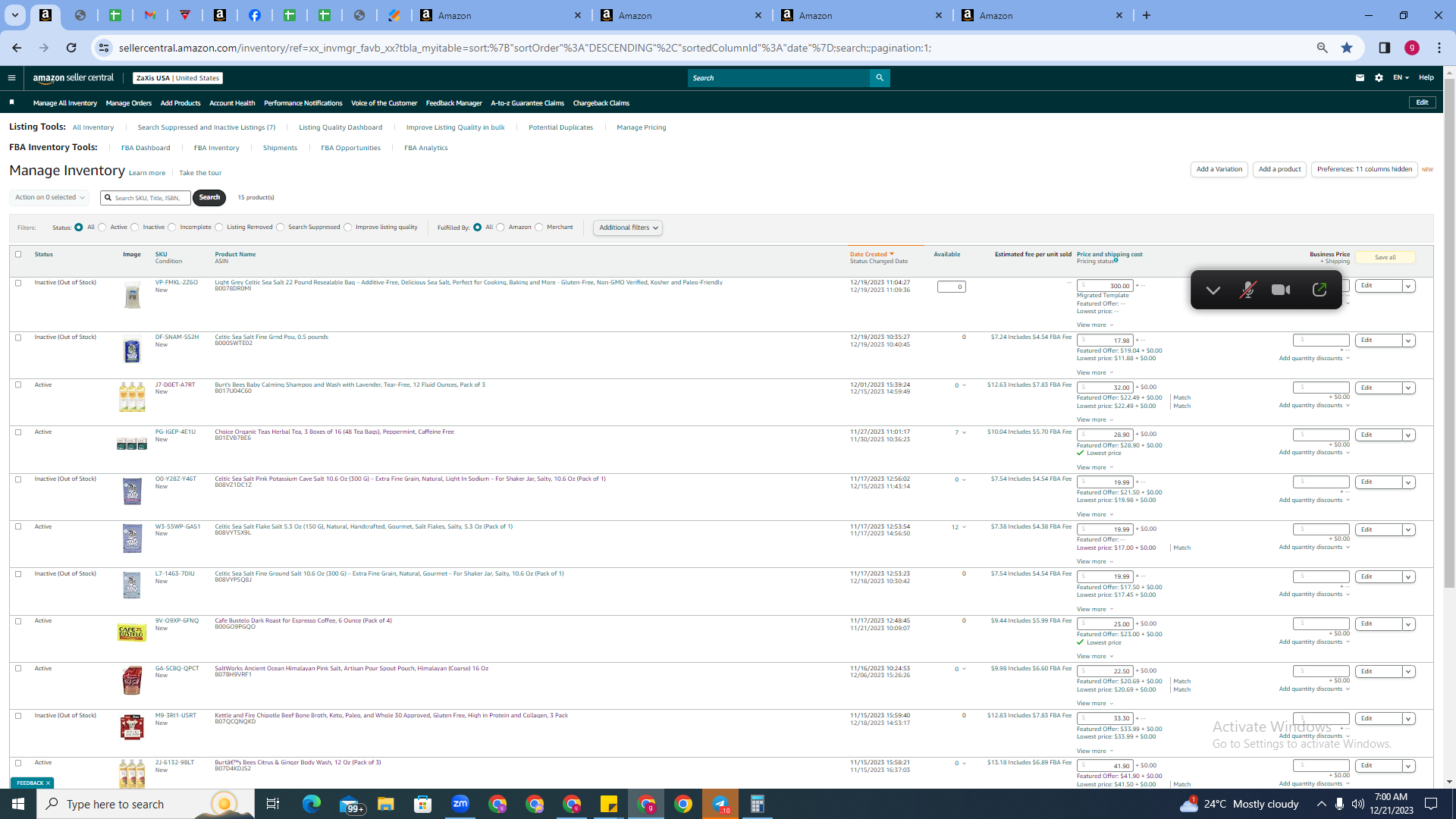Image resolution: width=1456 pixels, height=819 pixels.
Task: Switch to FBA Inventory tab
Action: point(216,148)
